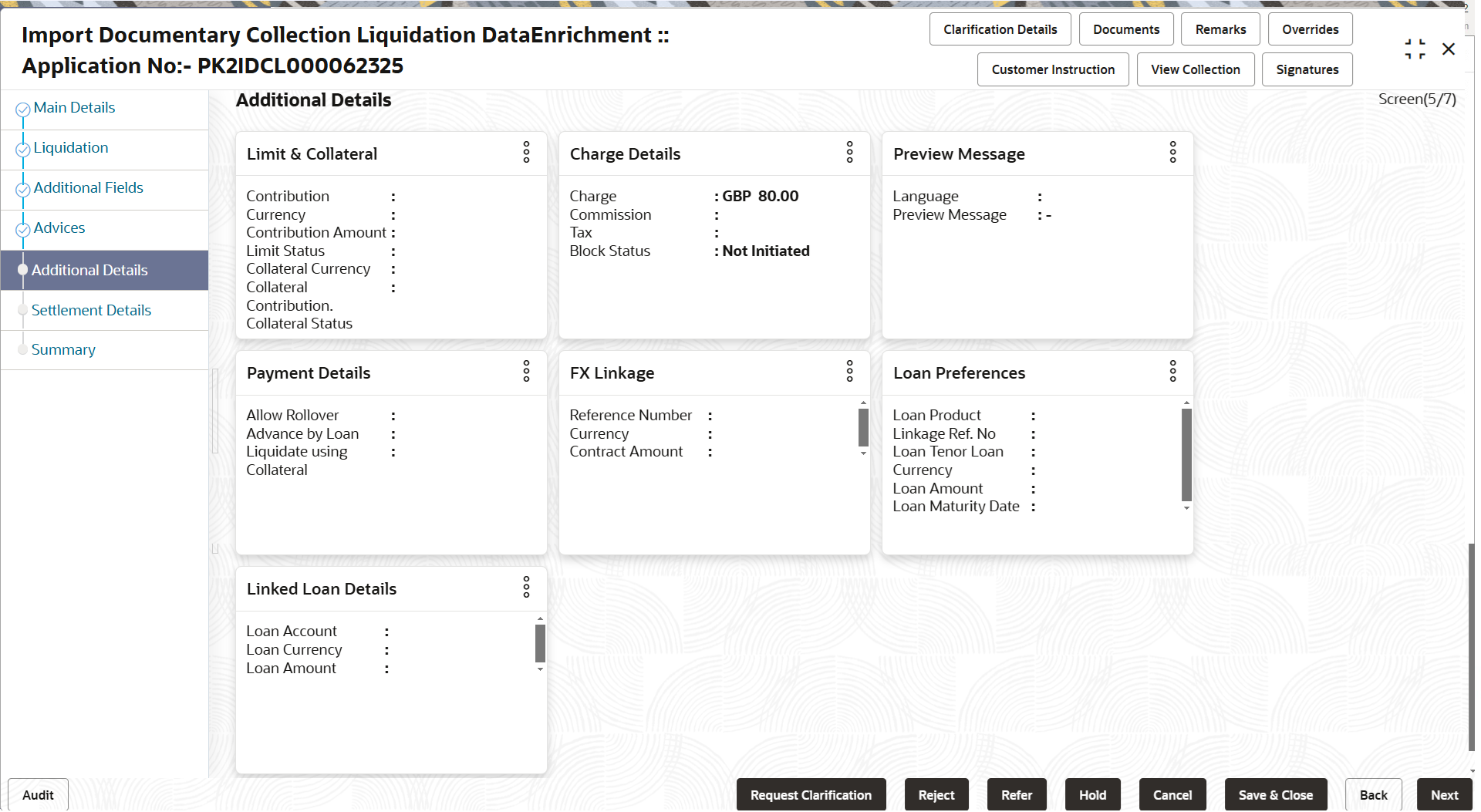Click the 'Preview Message' card title
The width and height of the screenshot is (1481, 812).
[959, 154]
